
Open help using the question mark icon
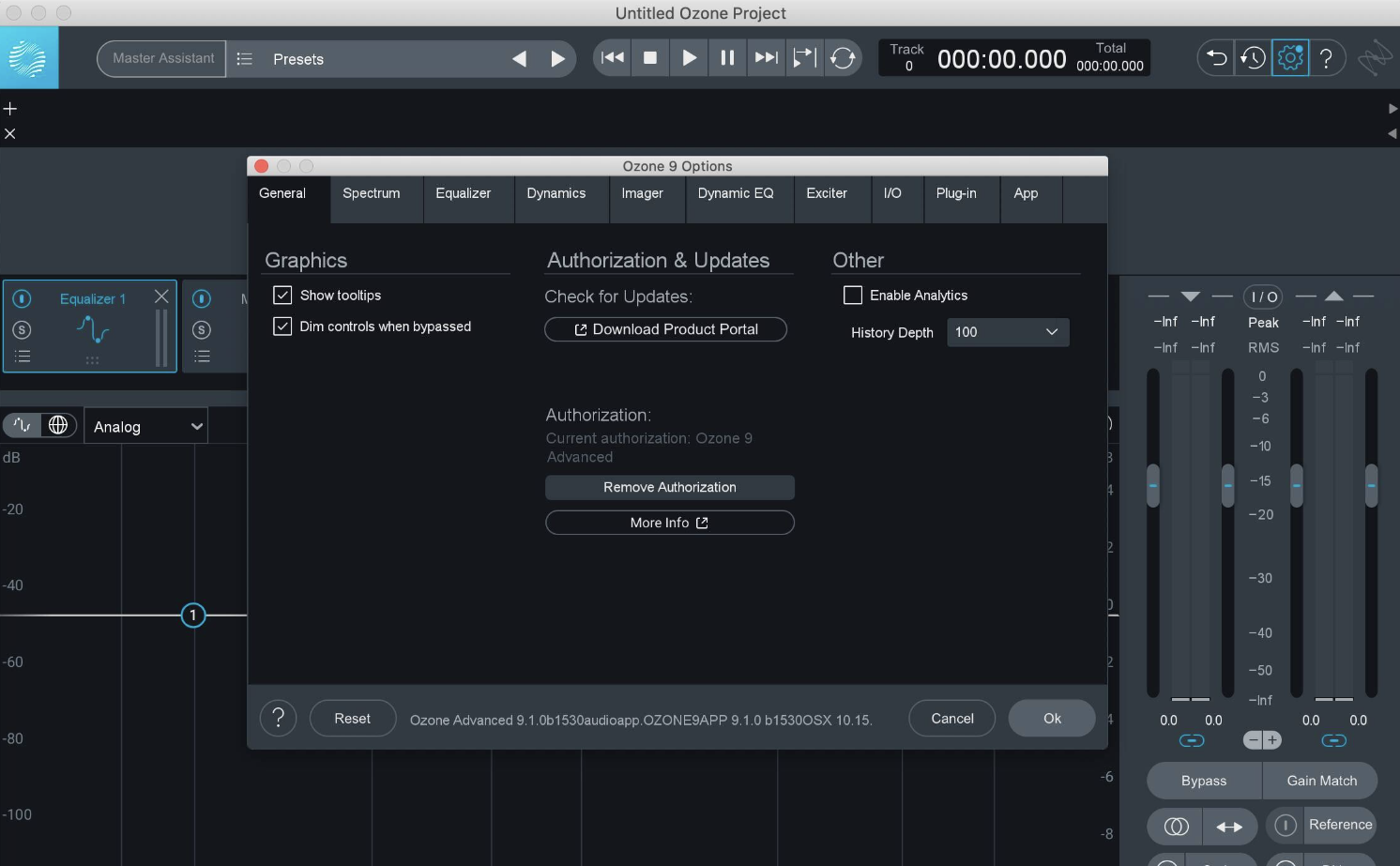click(1326, 57)
